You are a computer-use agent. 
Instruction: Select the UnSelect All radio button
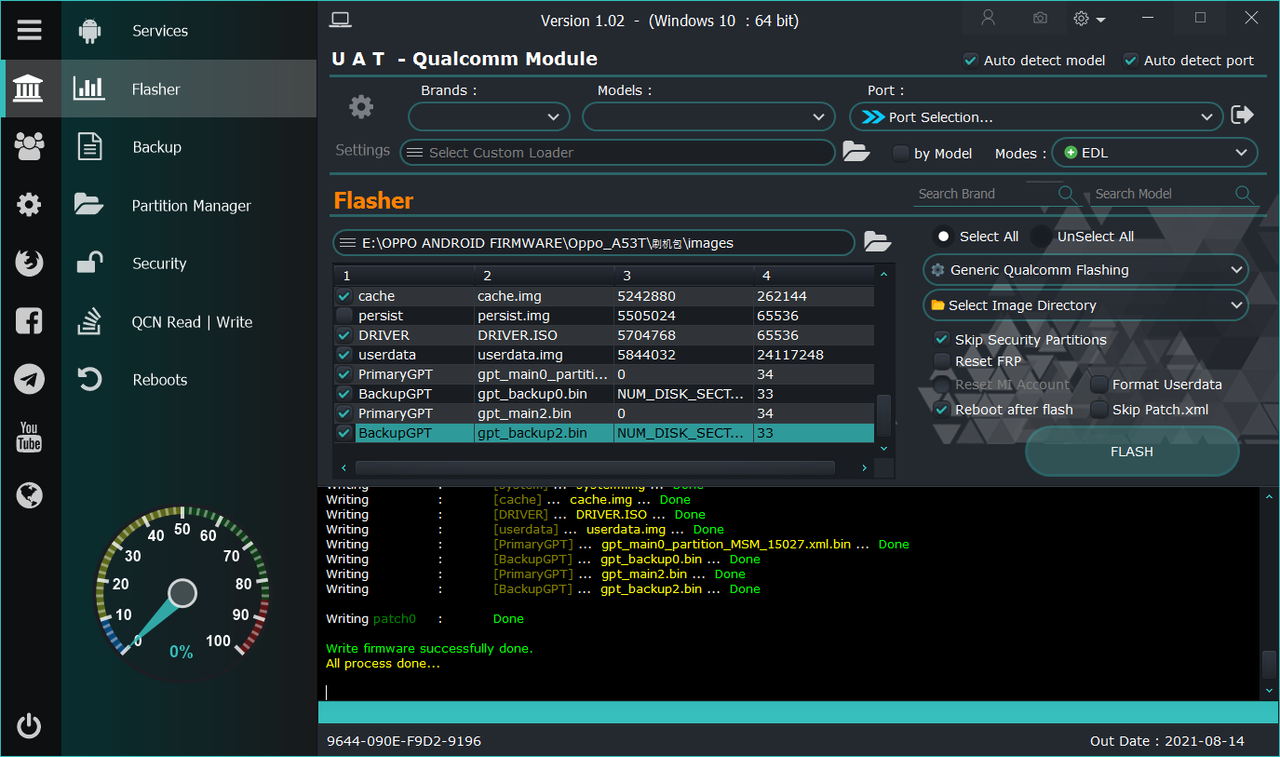1041,237
